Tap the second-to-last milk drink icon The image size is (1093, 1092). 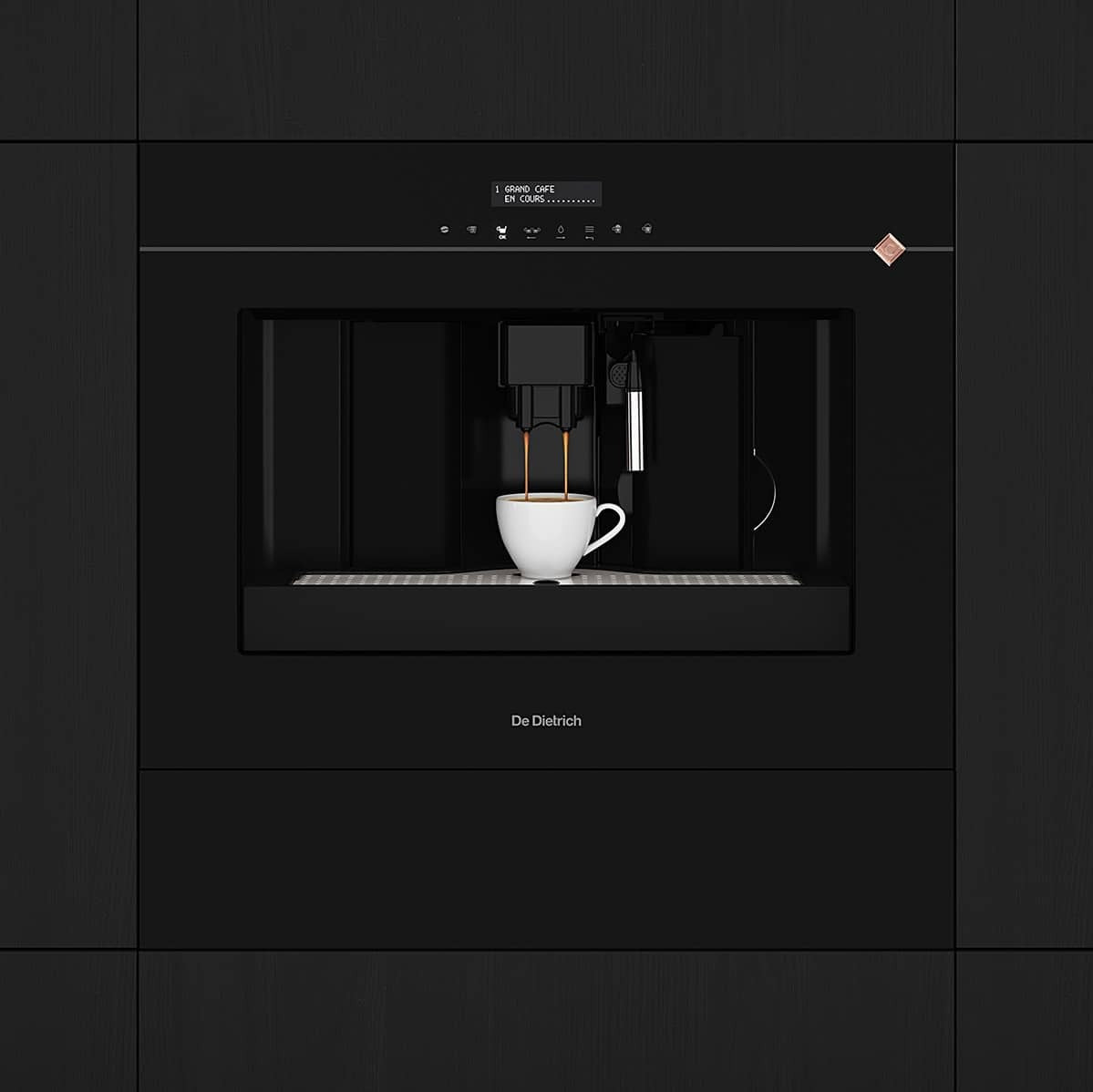click(617, 230)
